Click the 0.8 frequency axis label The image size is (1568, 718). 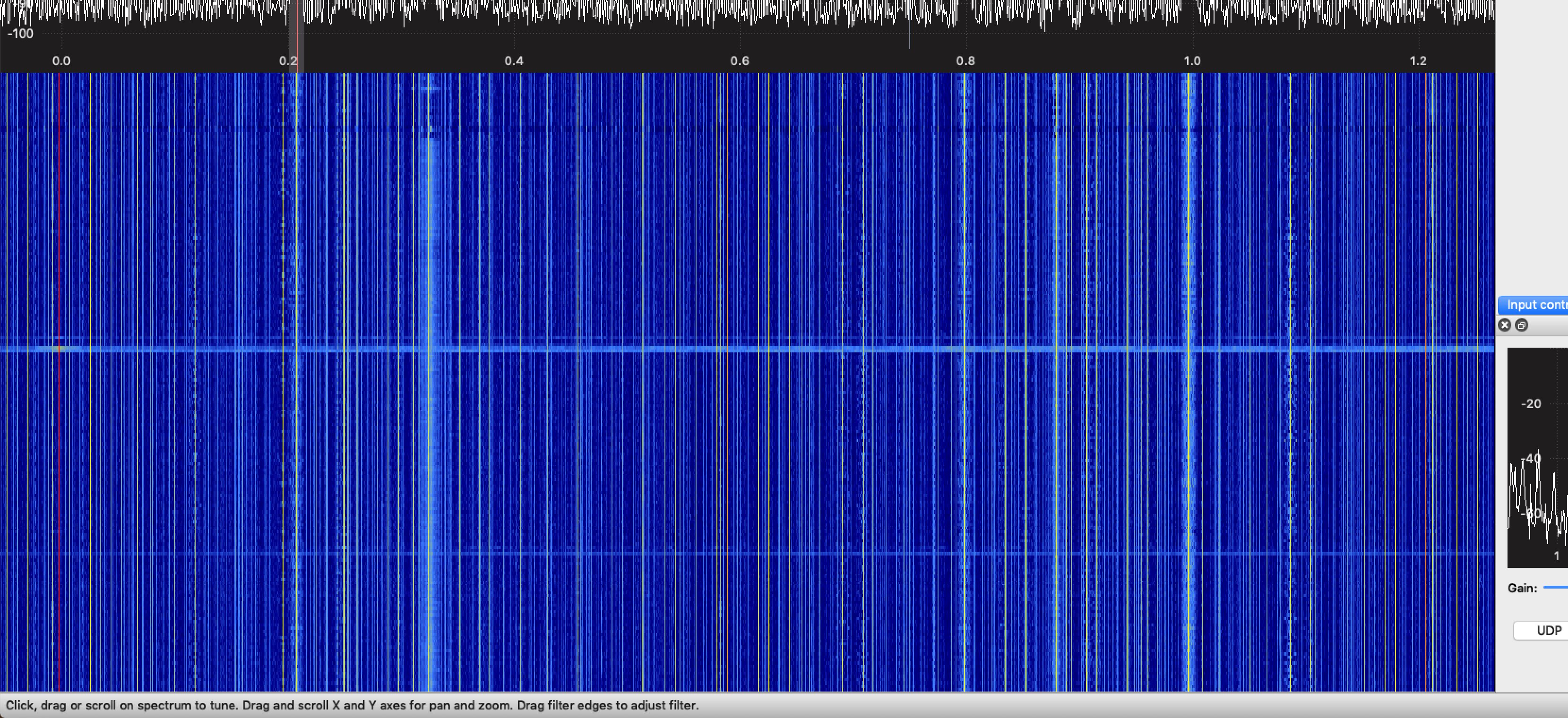tap(965, 61)
